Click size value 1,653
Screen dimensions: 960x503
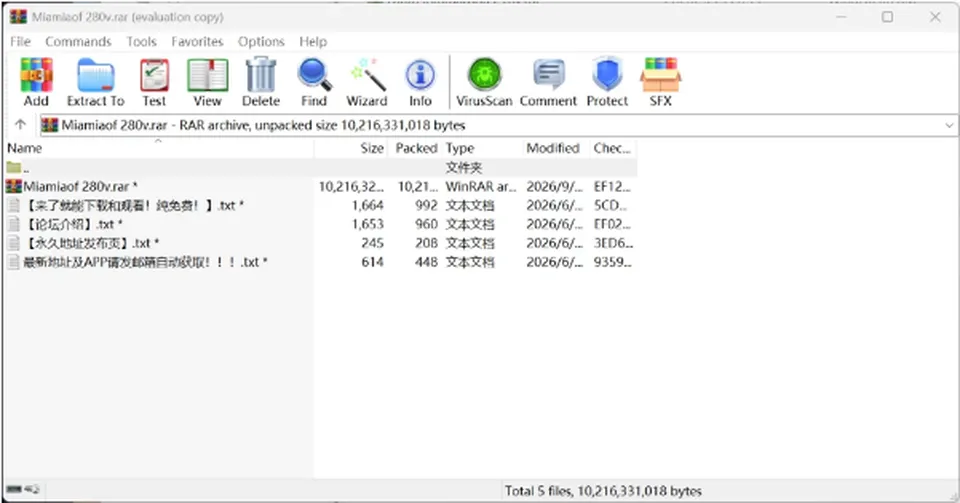pyautogui.click(x=368, y=225)
